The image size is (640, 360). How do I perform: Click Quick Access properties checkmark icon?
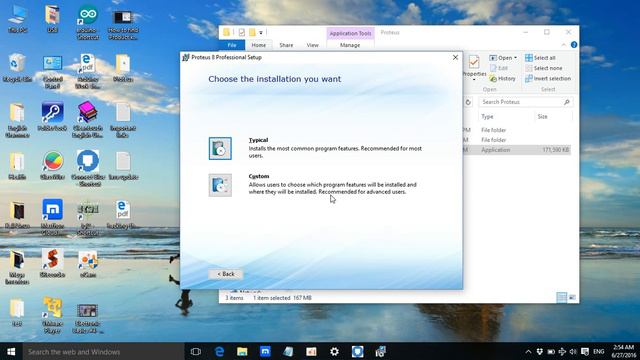pos(242,32)
